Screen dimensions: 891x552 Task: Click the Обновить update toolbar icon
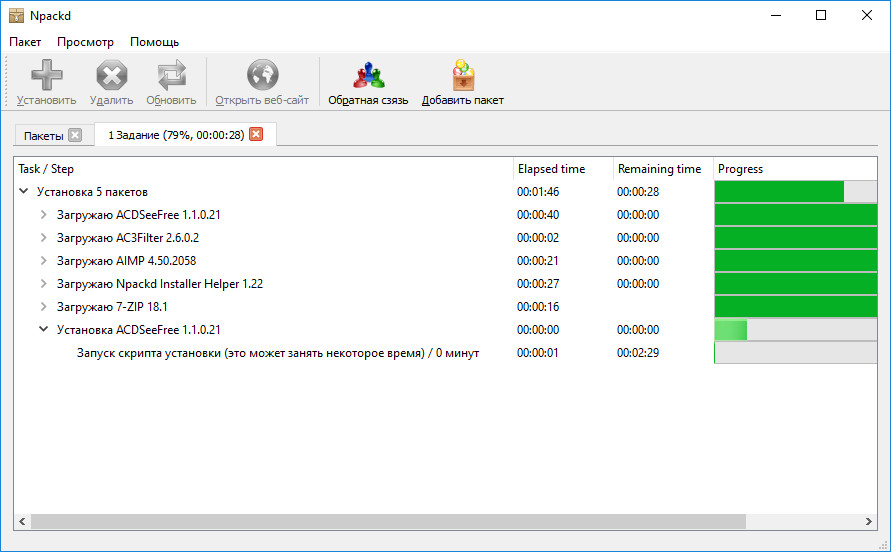click(171, 75)
